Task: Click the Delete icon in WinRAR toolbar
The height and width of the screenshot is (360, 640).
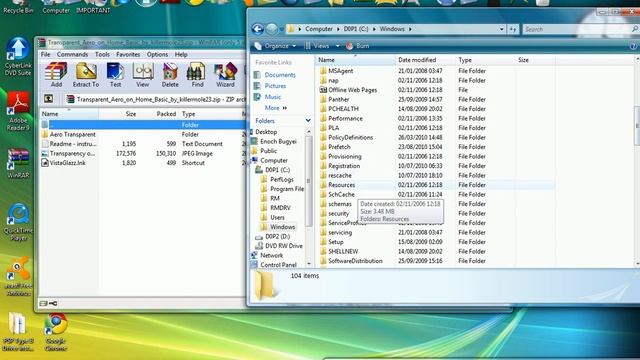Action: pos(170,75)
